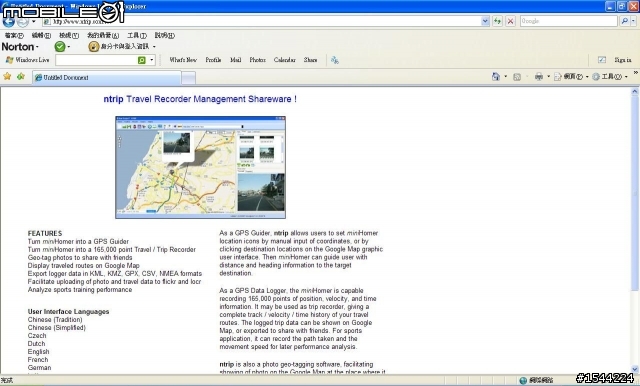Open the 編輯(E) Edit menu
Image resolution: width=640 pixels, height=386 pixels.
[41, 36]
